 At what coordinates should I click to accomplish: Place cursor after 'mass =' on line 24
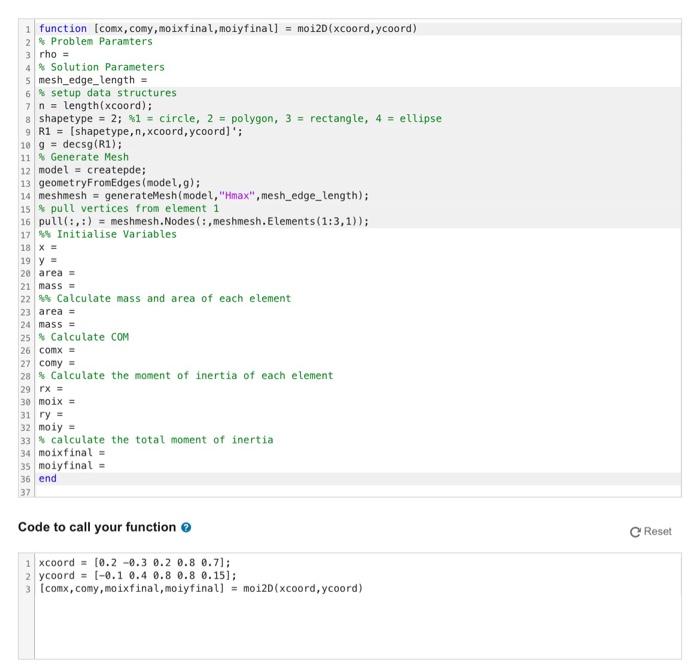coord(77,324)
